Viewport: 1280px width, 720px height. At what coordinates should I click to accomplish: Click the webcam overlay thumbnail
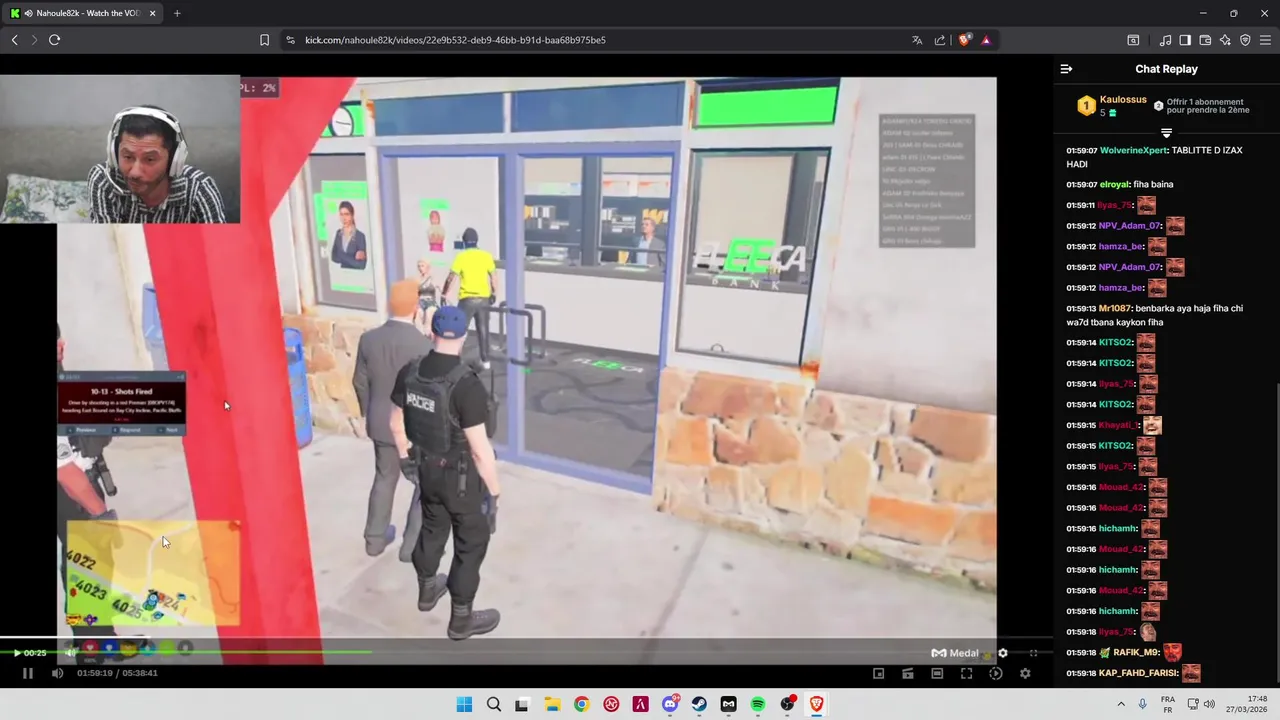click(x=120, y=149)
